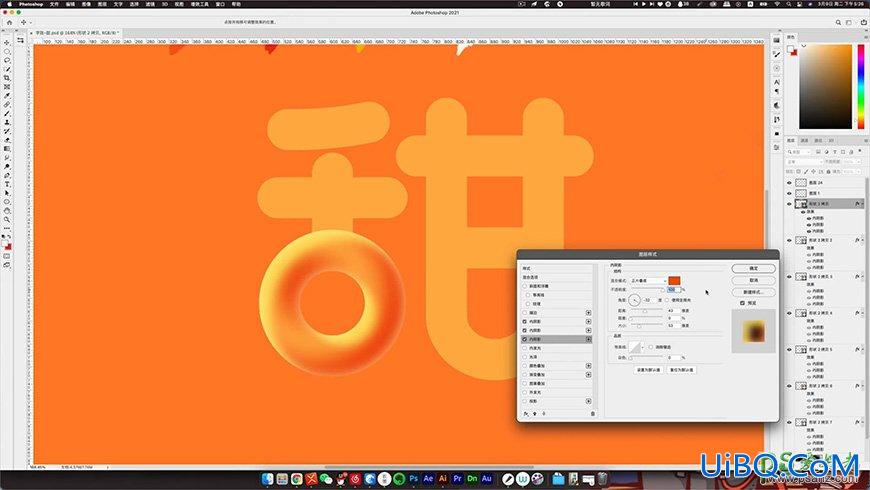Enable the Outer Glow style checkbox
Viewport: 870px width, 490px height.
click(x=525, y=392)
